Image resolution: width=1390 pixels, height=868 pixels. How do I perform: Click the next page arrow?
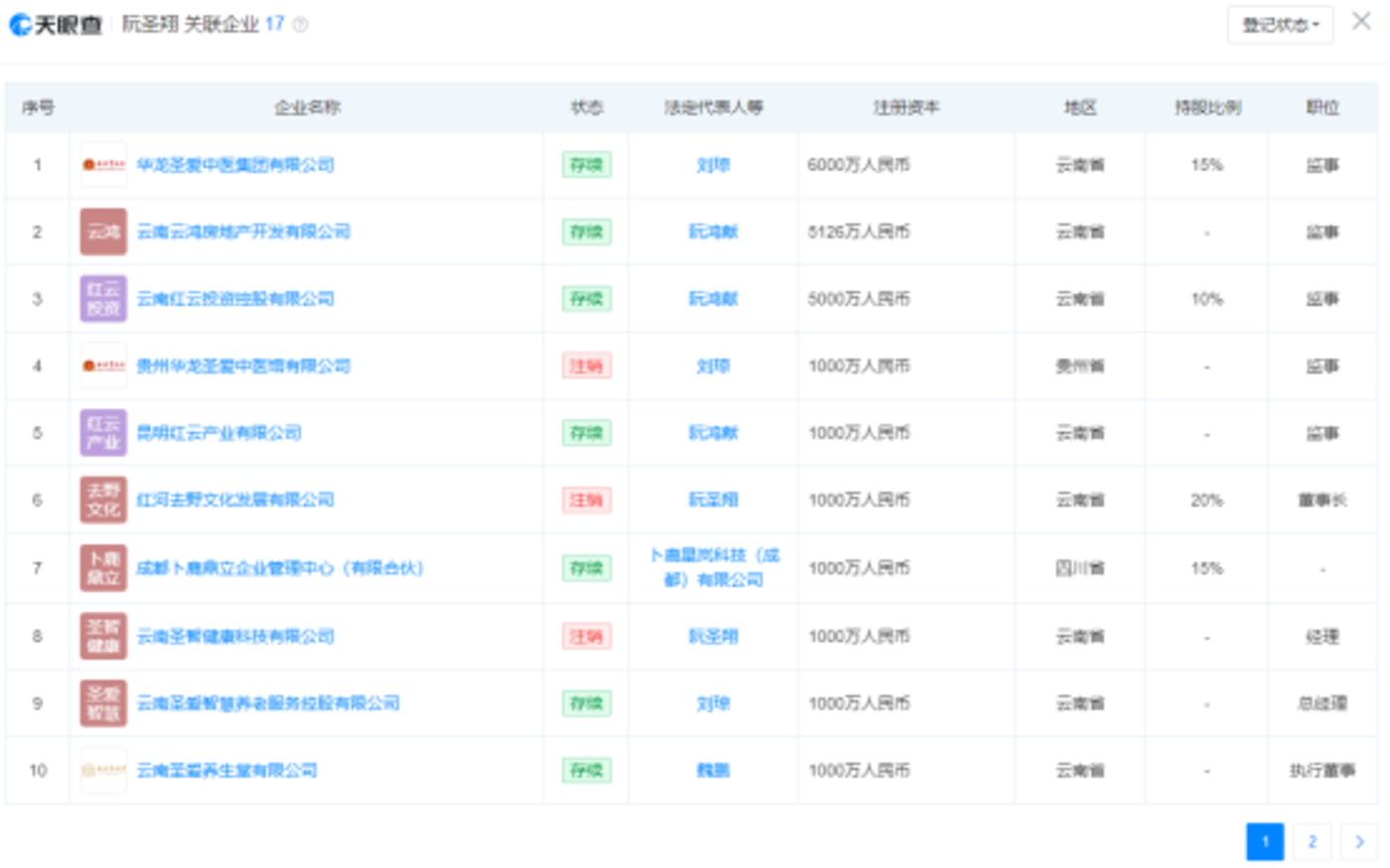[1358, 841]
